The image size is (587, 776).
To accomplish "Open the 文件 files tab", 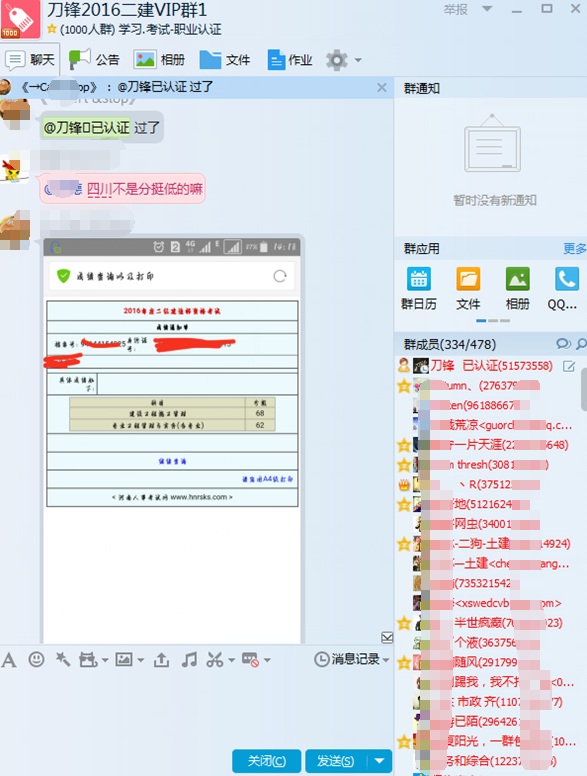I will pos(225,60).
